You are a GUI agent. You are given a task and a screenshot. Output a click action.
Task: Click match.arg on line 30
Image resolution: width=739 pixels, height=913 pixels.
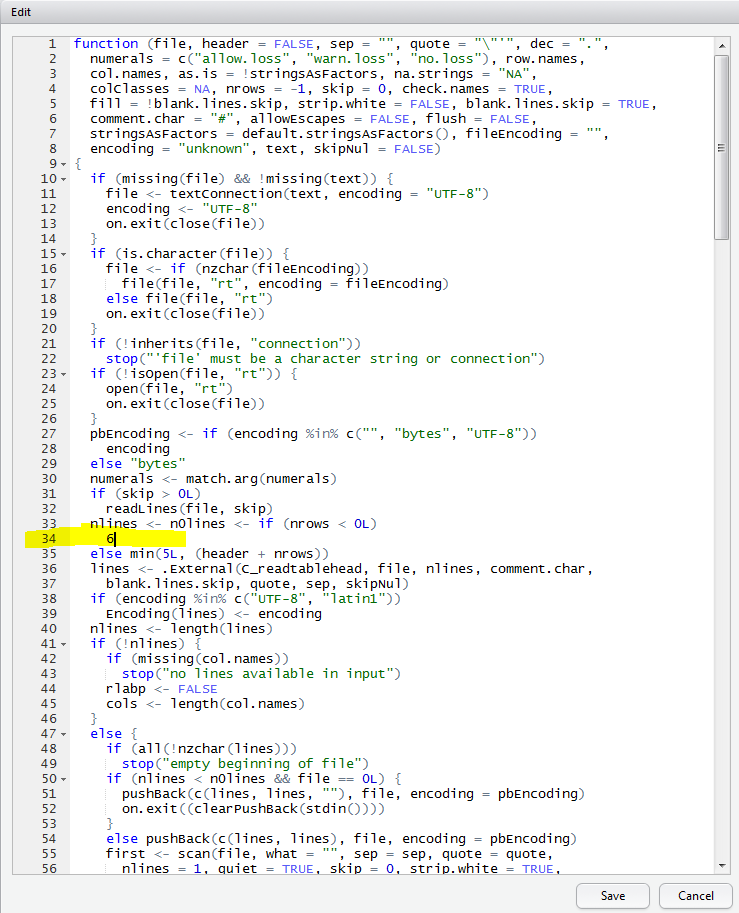coord(222,479)
